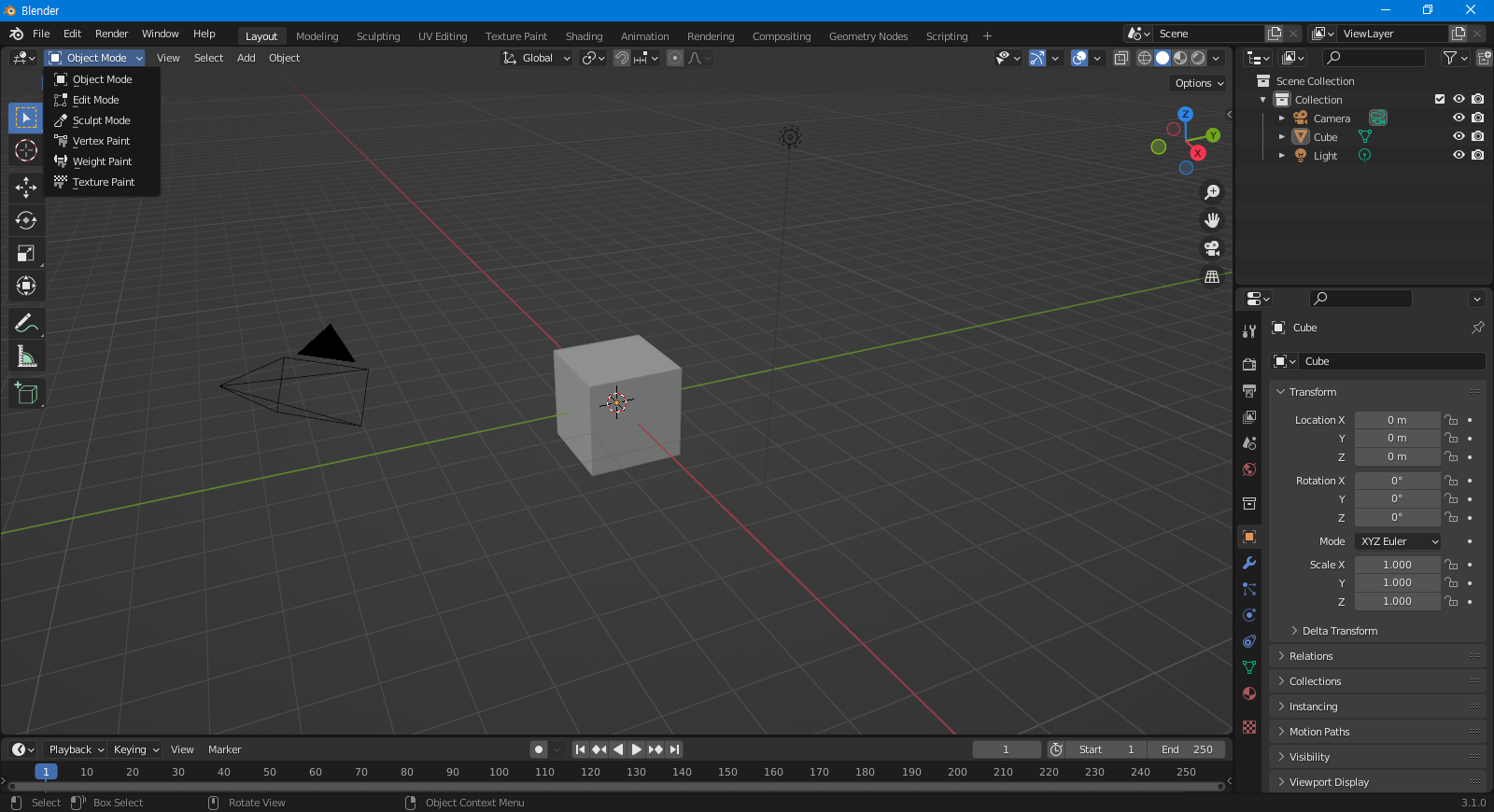This screenshot has height=812, width=1494.
Task: Expand the Relations panel
Action: pos(1377,656)
